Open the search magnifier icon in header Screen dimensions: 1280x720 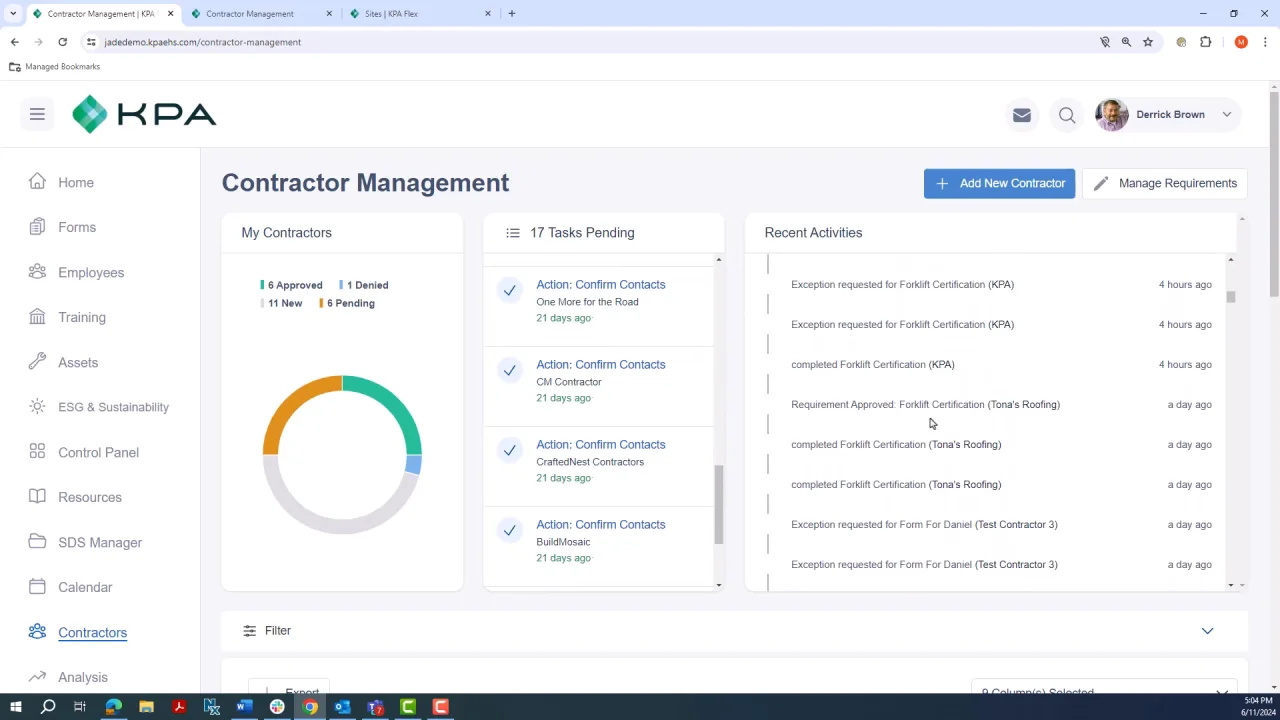1067,115
